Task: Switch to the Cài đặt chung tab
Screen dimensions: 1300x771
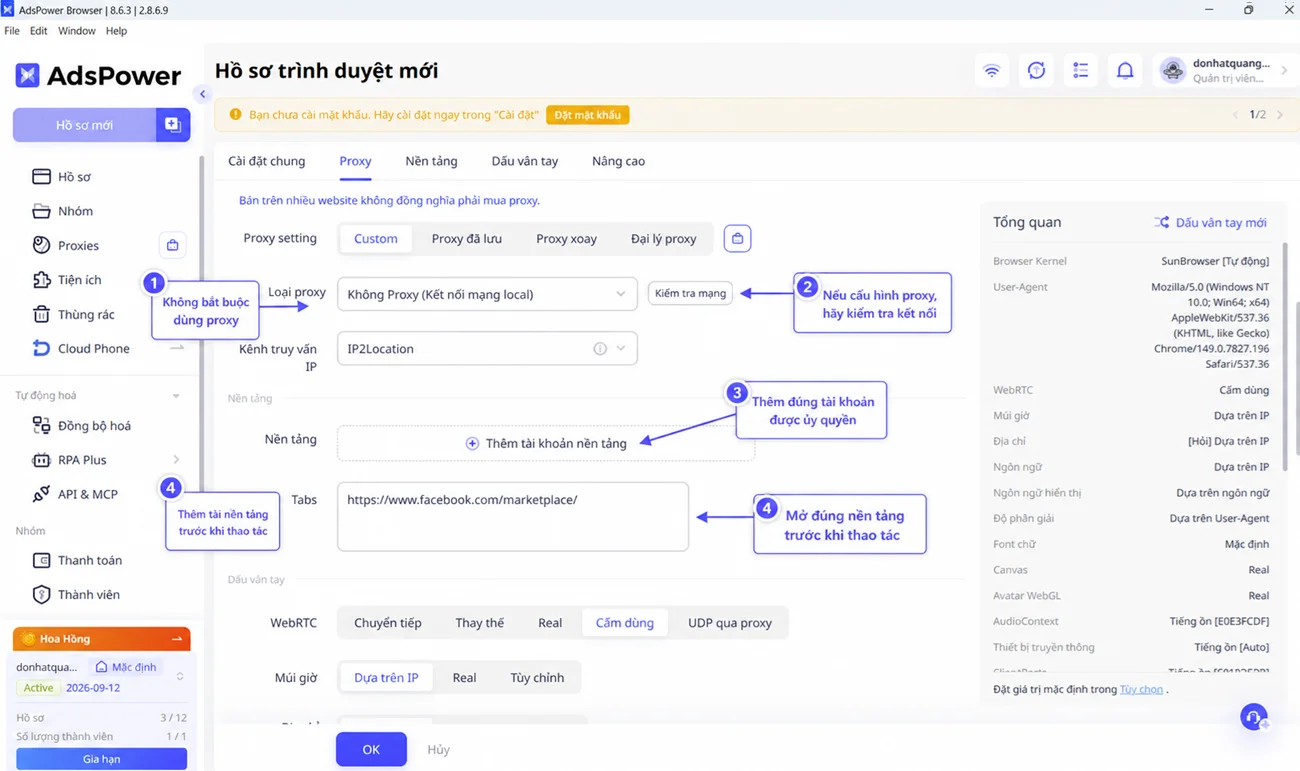Action: click(267, 161)
